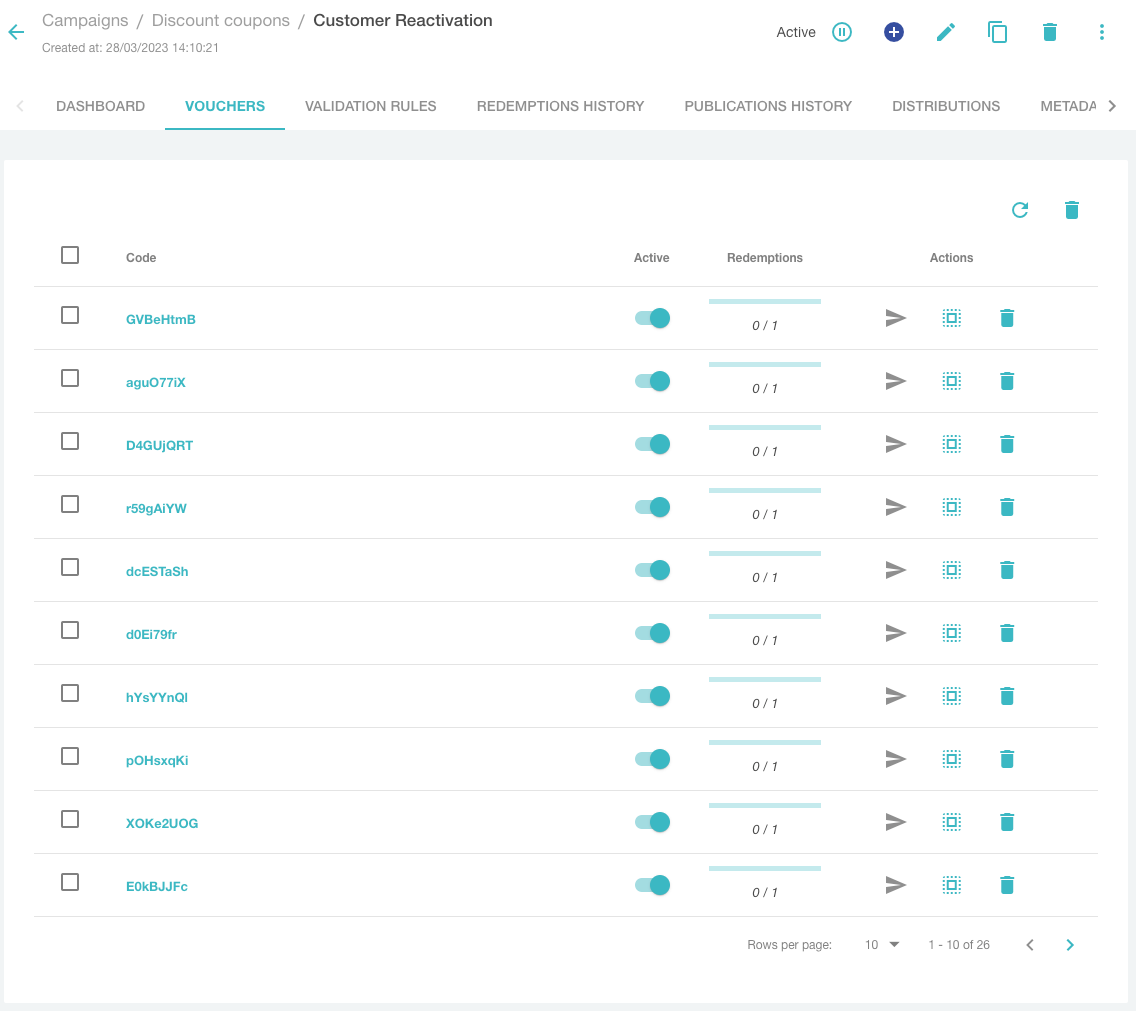Disable the active toggle for voucher r59gAiYW
Screen dimensions: 1136x1011
click(652, 507)
